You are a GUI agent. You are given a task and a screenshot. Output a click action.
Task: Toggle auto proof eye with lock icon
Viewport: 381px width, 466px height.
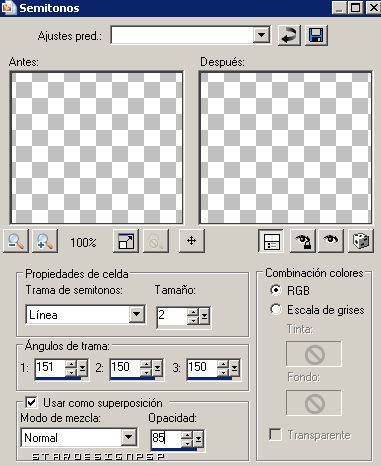coord(302,241)
